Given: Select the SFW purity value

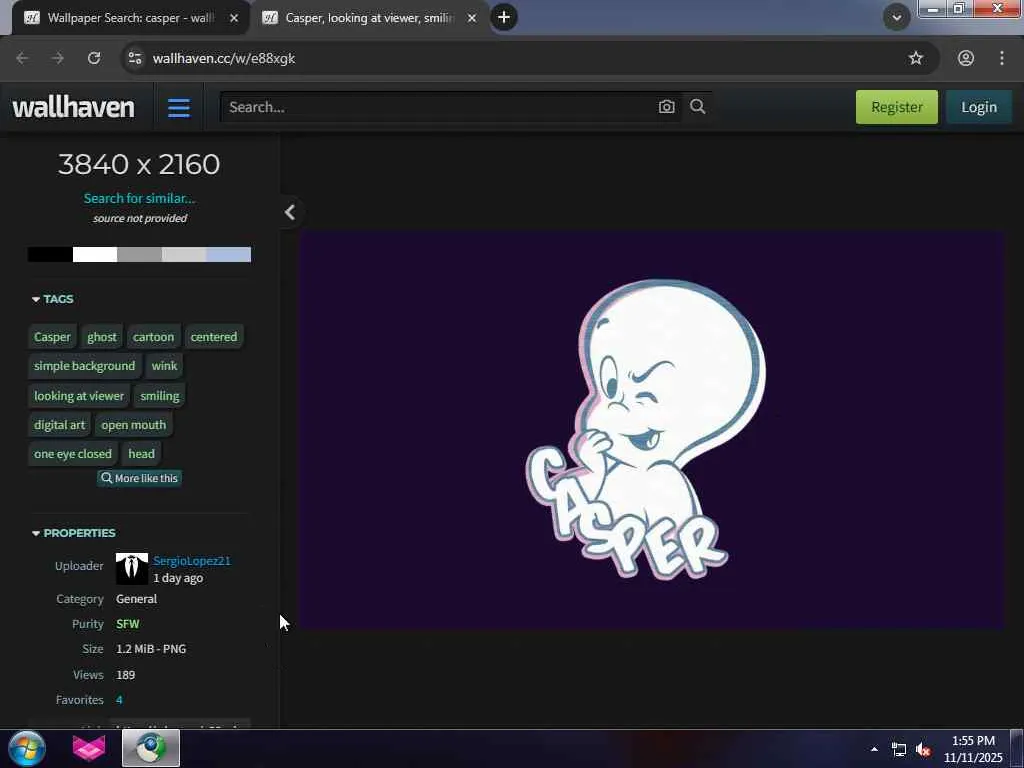Looking at the screenshot, I should coord(127,624).
